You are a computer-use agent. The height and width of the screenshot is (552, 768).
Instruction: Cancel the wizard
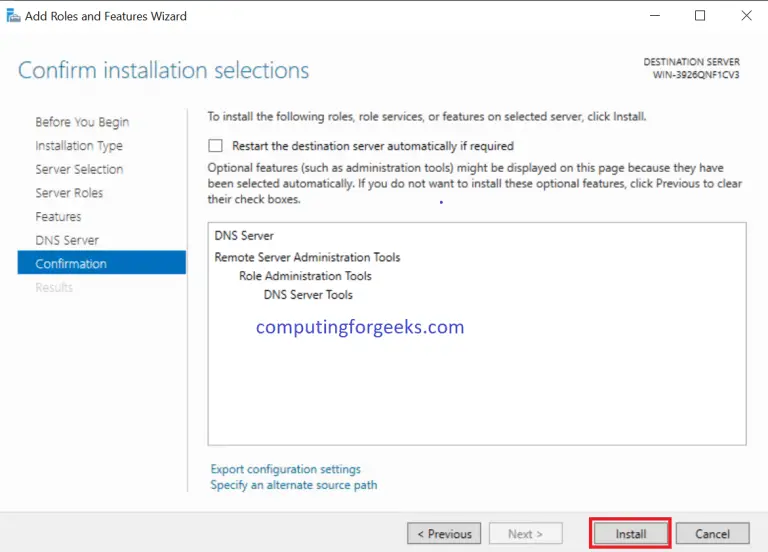coord(713,534)
